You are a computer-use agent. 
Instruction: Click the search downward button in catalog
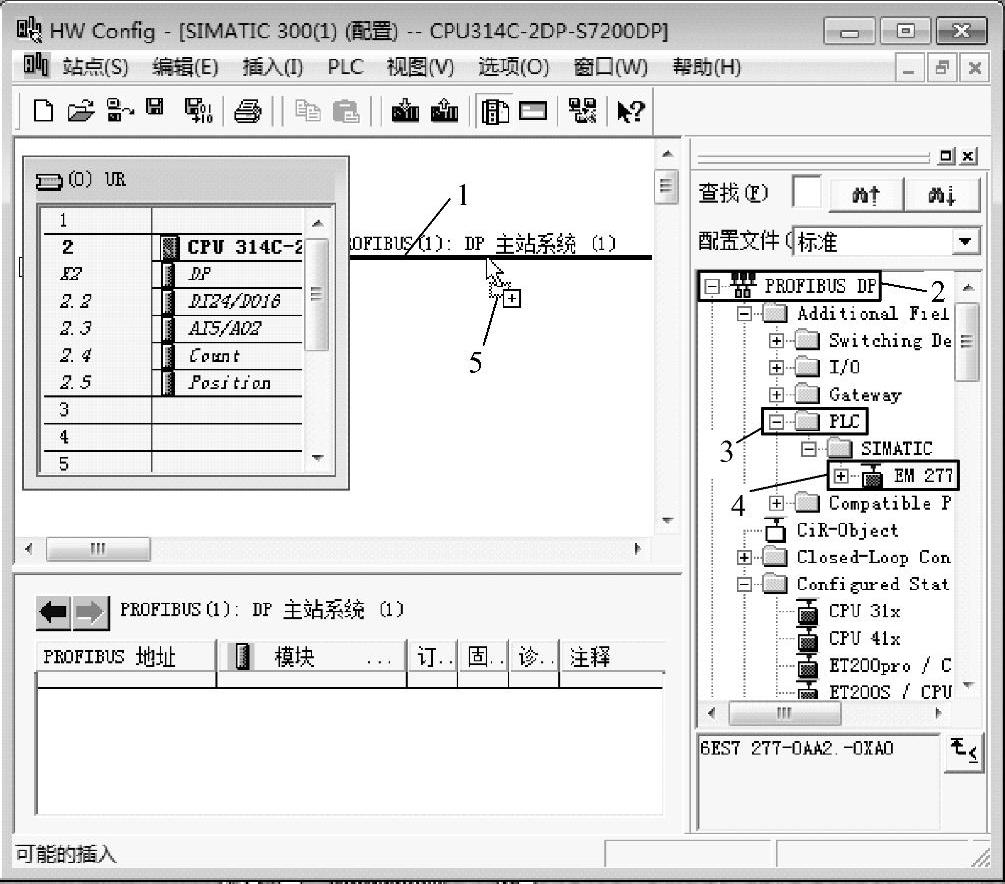[x=942, y=194]
